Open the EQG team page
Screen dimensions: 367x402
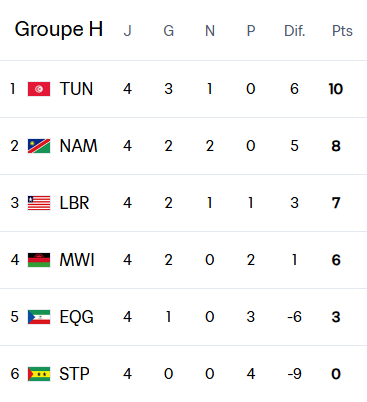(76, 317)
